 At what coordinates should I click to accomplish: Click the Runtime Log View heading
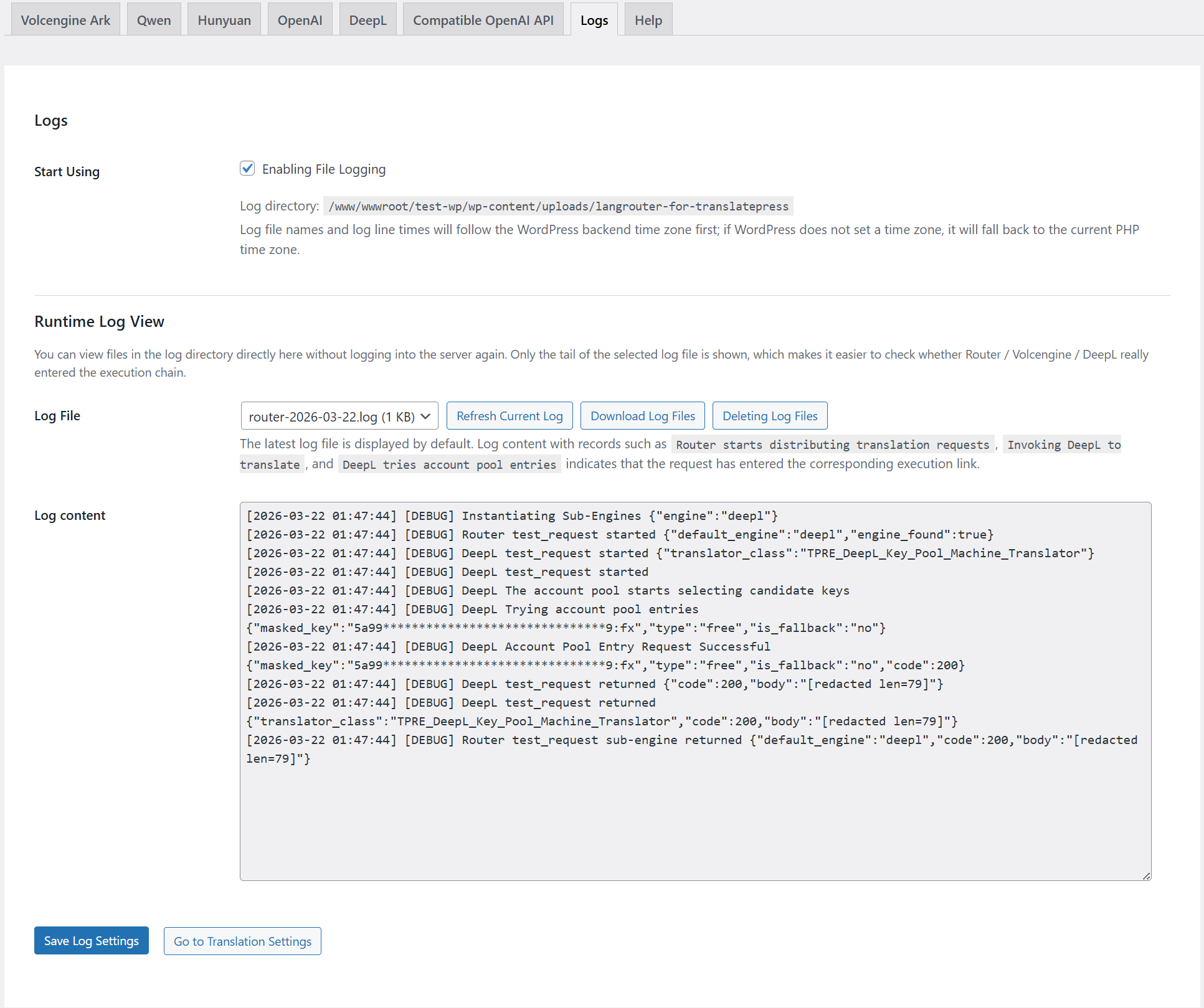point(100,321)
